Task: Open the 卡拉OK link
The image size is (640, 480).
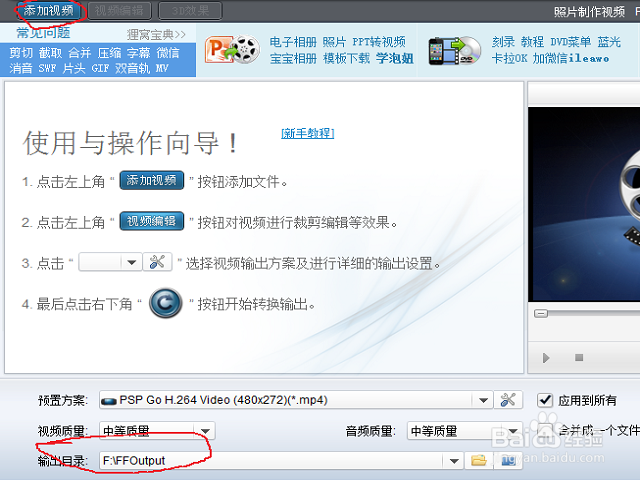Action: 509,58
